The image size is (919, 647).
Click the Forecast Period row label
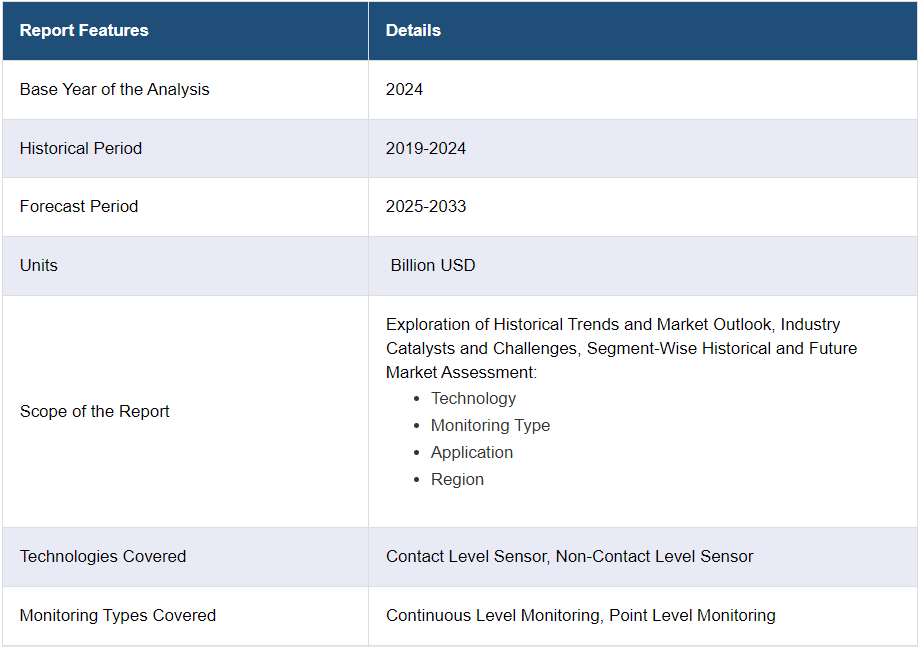point(79,206)
